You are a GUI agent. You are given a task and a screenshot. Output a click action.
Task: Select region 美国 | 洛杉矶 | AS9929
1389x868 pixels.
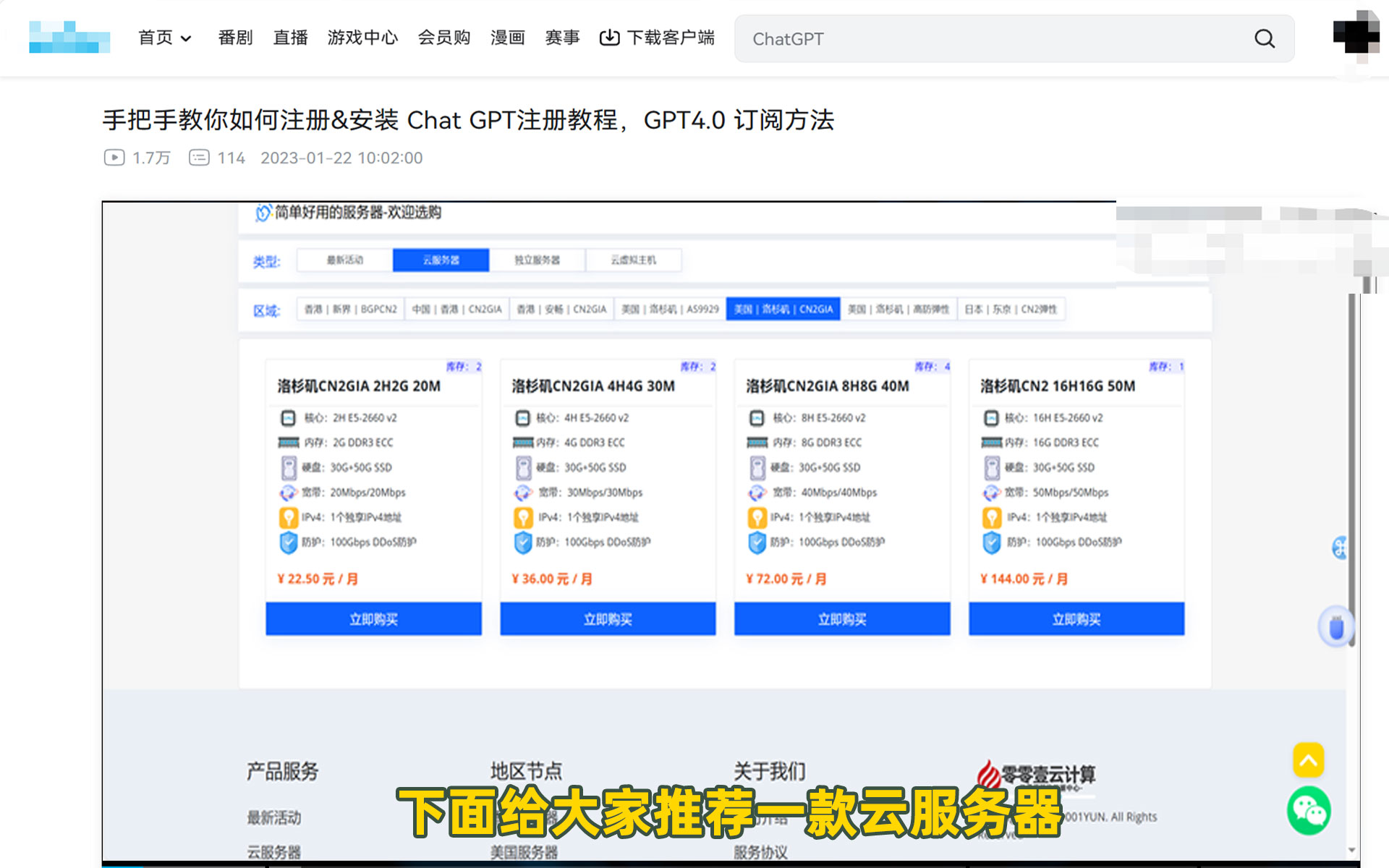[x=670, y=309]
